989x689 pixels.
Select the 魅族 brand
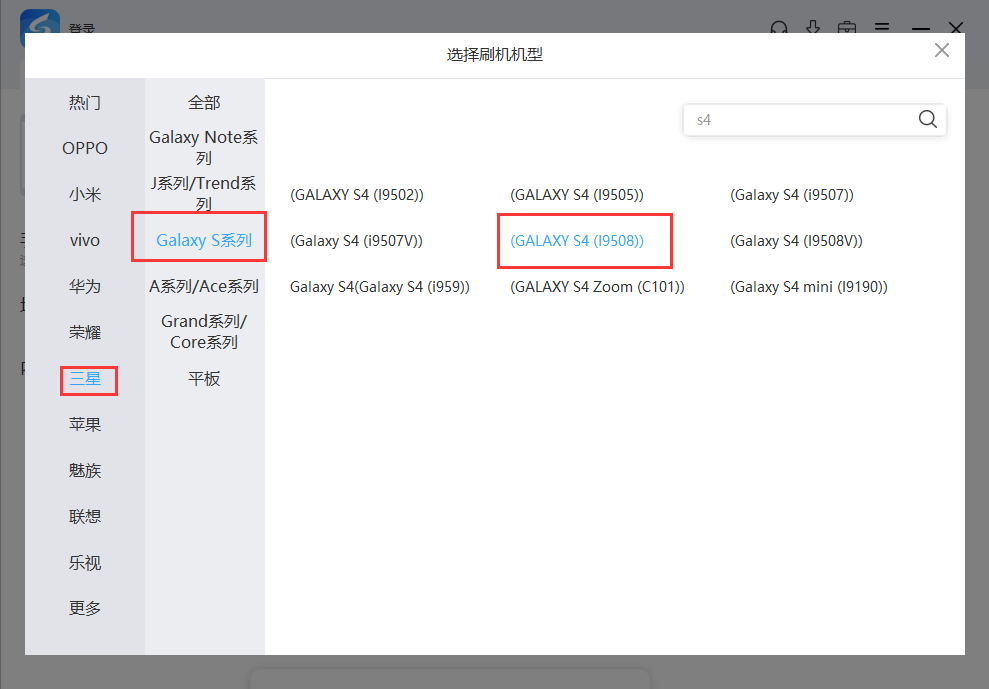pyautogui.click(x=85, y=471)
